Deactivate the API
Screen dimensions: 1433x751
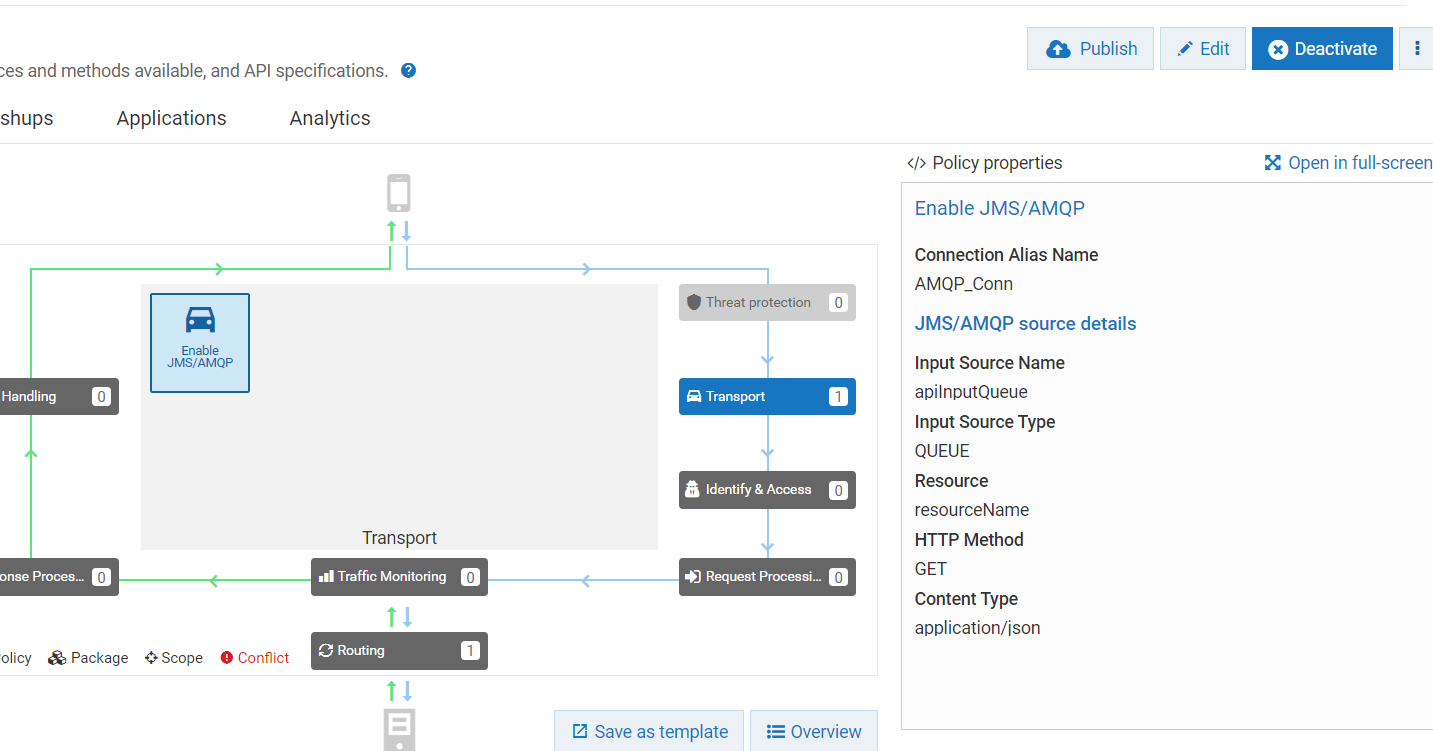(1321, 49)
